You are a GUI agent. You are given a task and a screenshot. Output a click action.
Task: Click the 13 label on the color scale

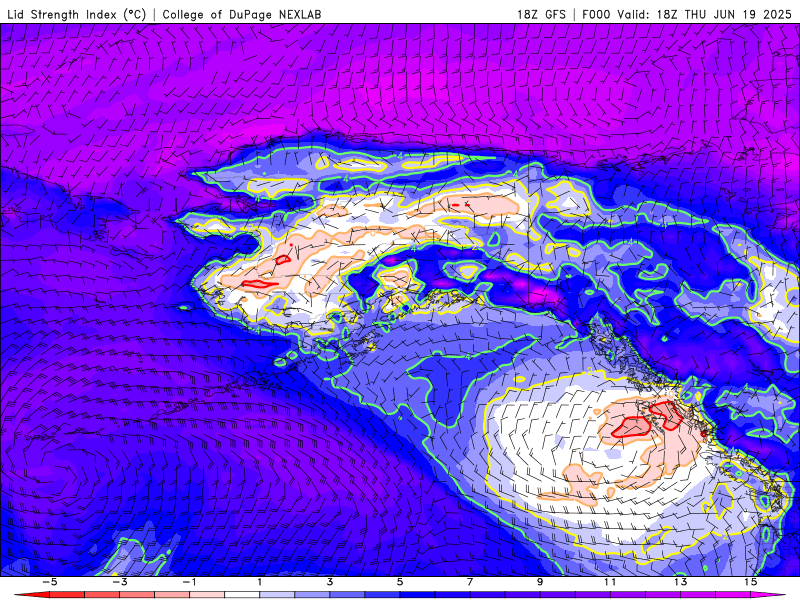coord(680,582)
